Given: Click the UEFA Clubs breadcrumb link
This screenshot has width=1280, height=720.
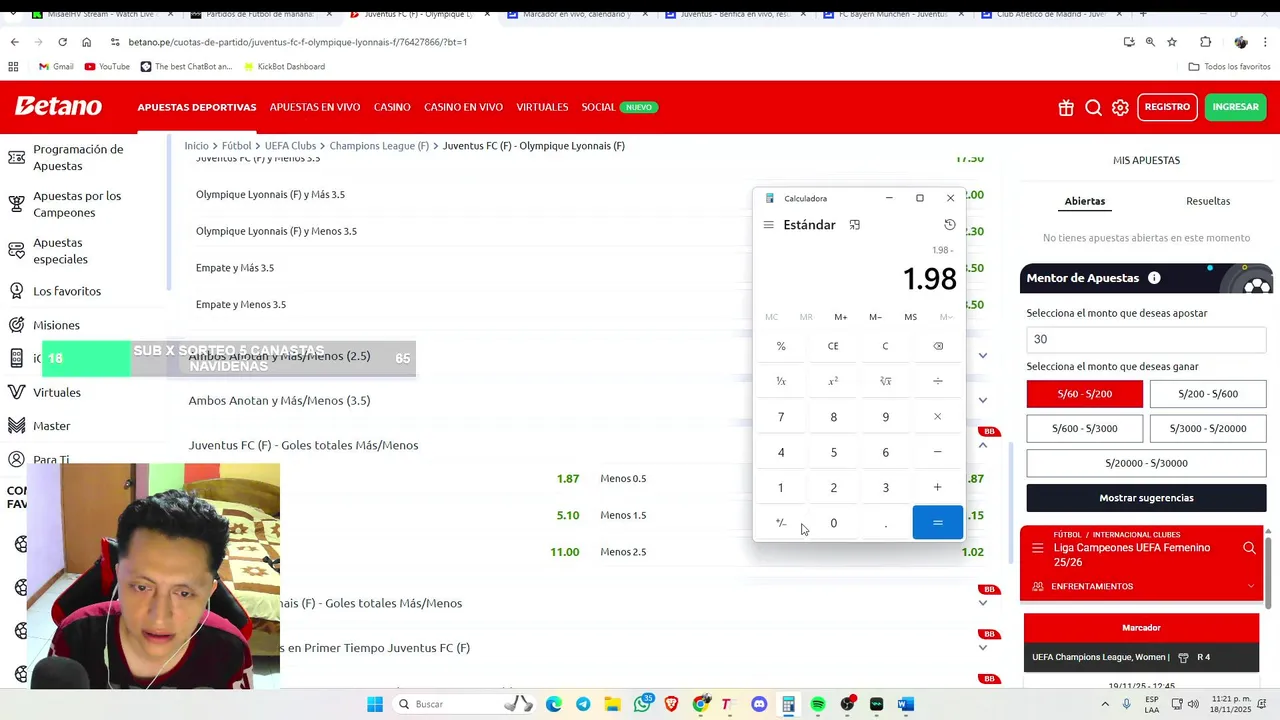Looking at the screenshot, I should pyautogui.click(x=290, y=146).
